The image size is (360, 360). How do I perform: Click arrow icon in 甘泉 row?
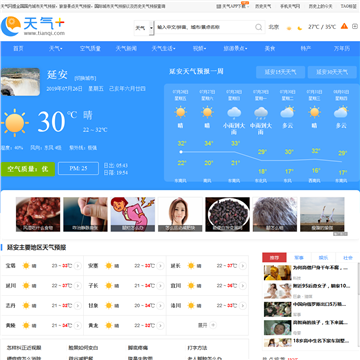[x=160, y=306]
